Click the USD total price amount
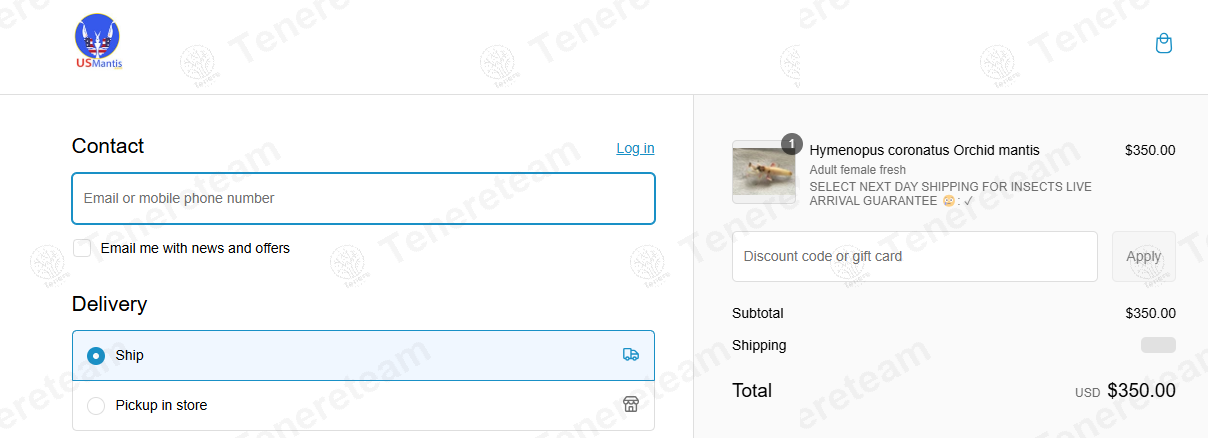 1141,391
